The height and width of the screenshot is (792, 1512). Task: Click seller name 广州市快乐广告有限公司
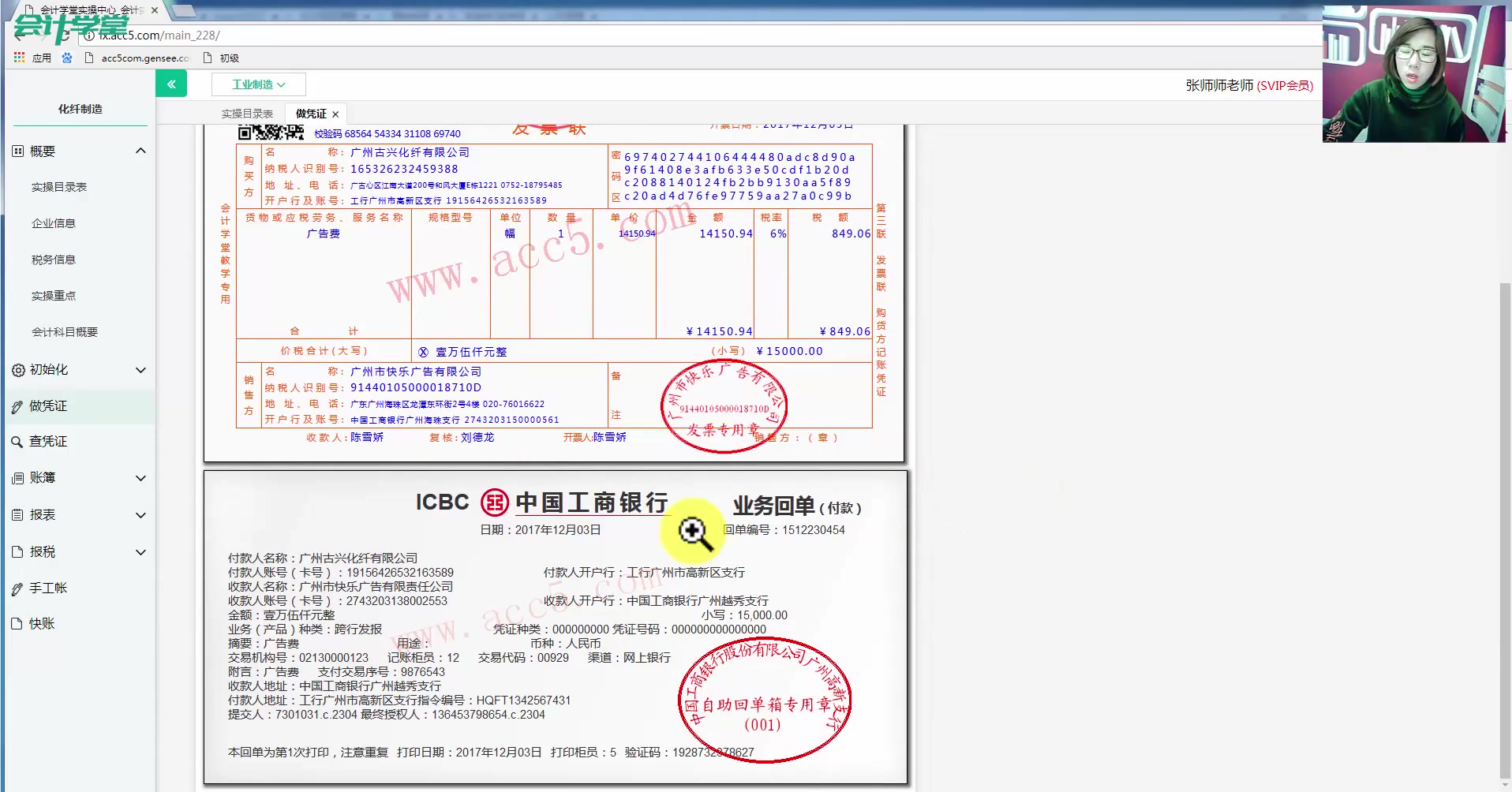(x=416, y=372)
